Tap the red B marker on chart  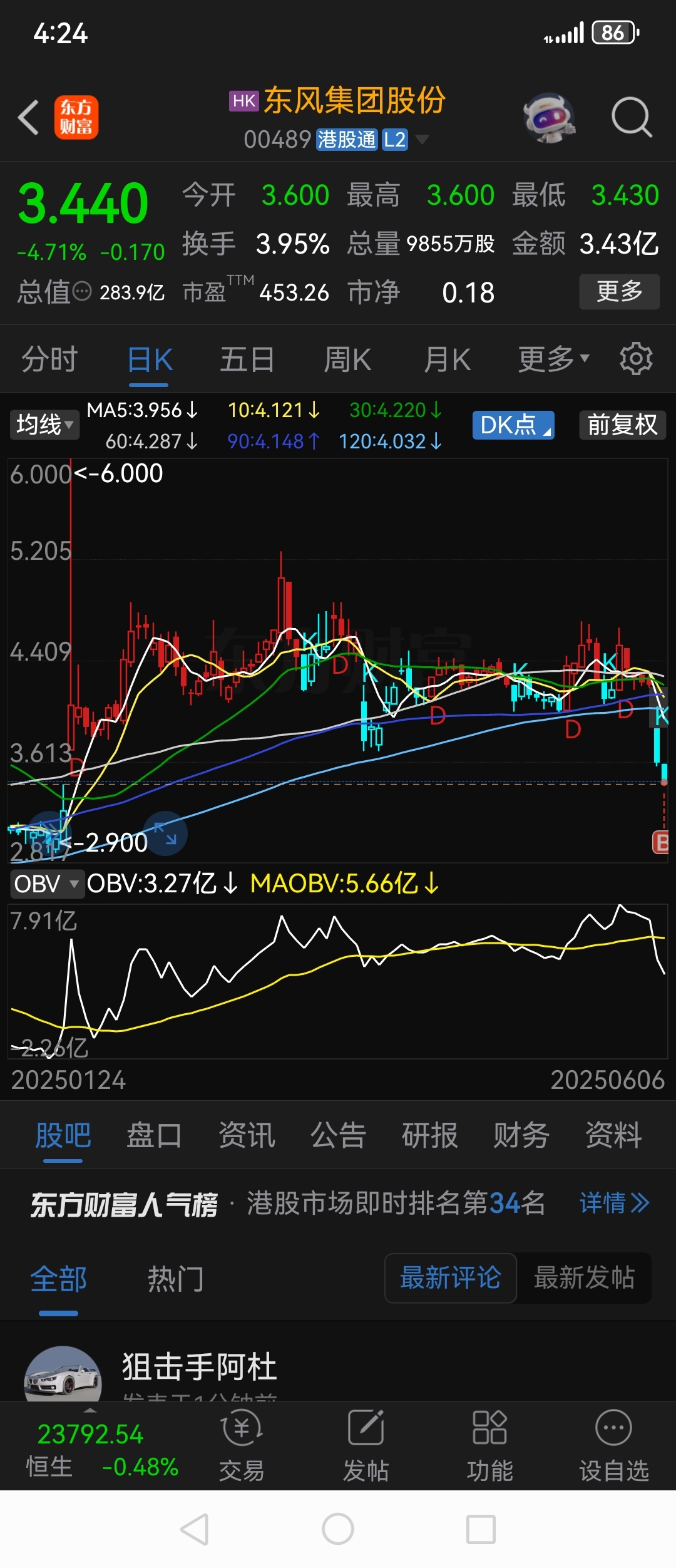pyautogui.click(x=661, y=842)
